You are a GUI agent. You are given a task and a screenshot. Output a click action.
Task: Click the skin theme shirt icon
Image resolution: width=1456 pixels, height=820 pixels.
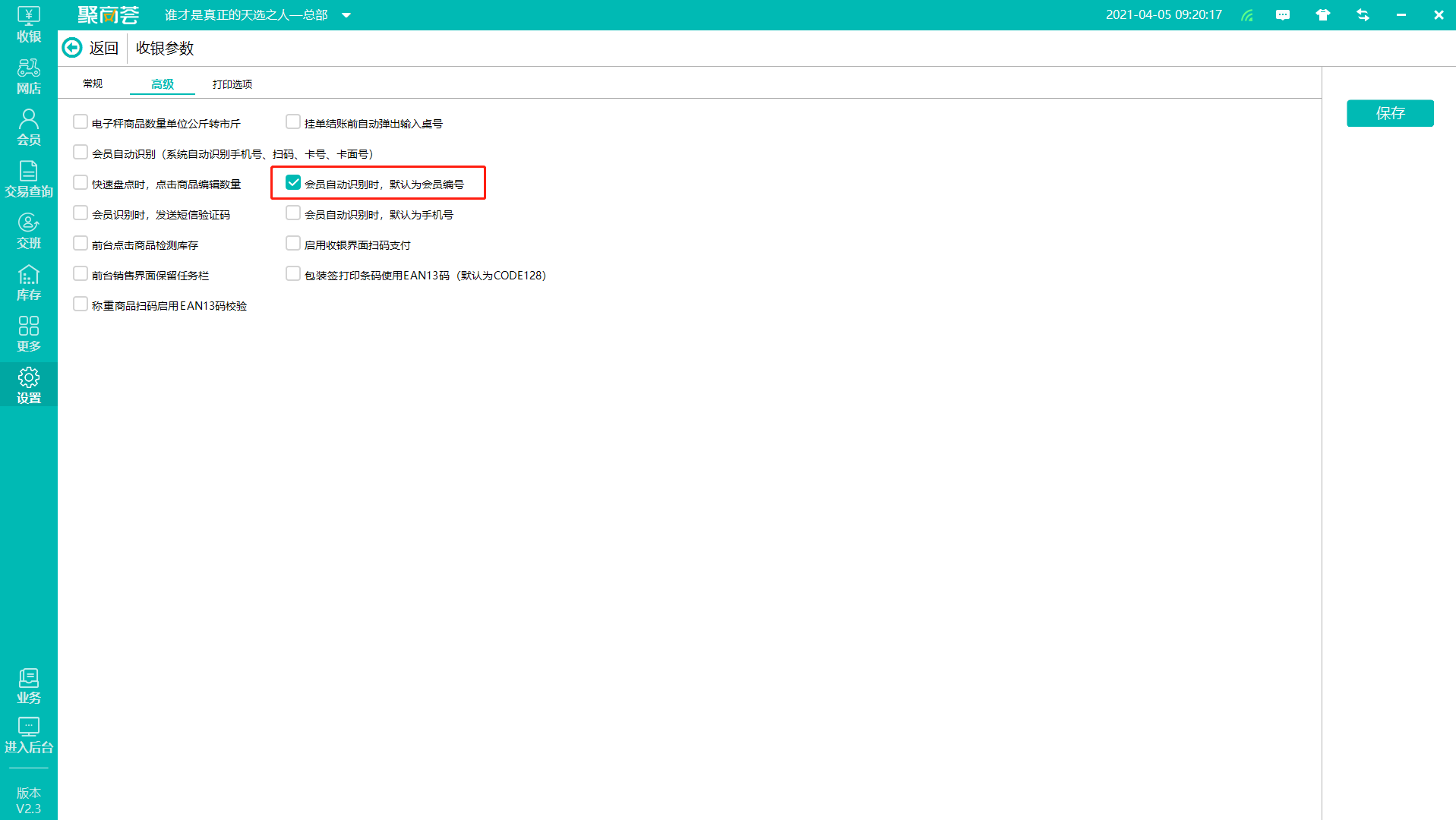pyautogui.click(x=1323, y=15)
